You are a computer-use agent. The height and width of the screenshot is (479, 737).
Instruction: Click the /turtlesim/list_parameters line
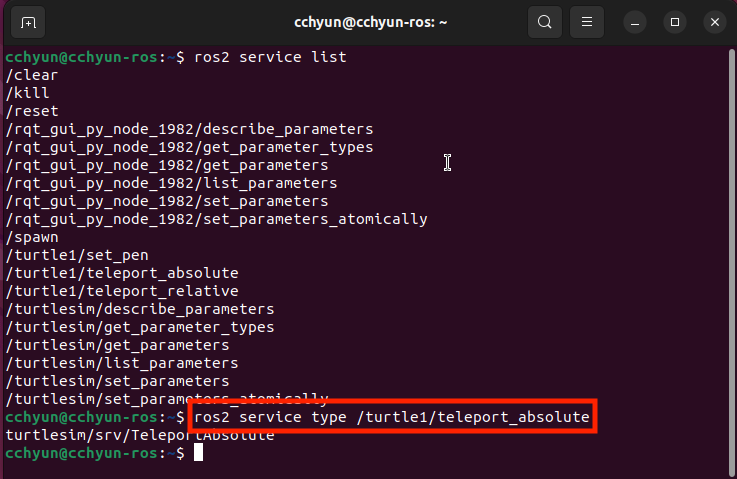[122, 363]
